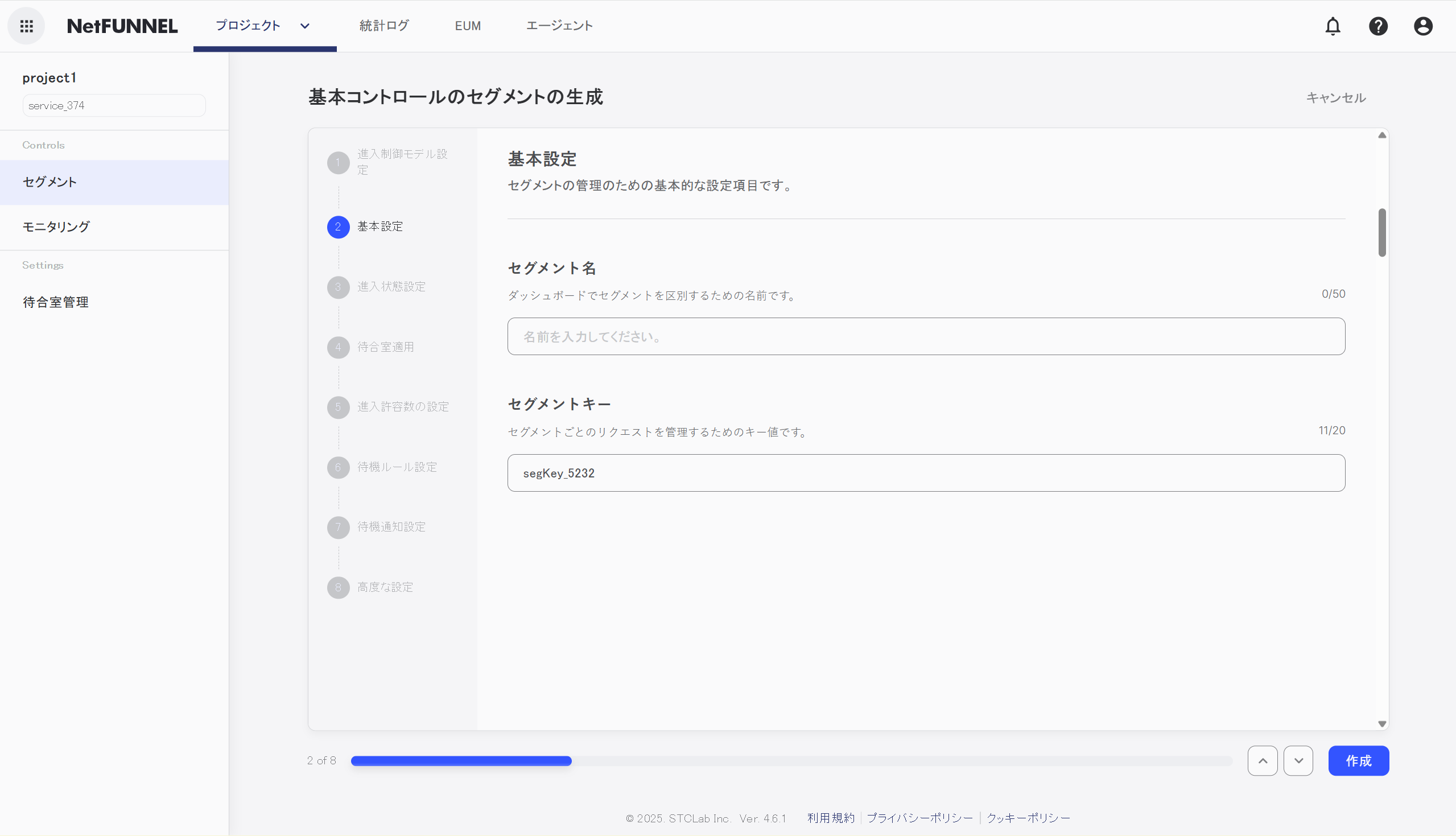
Task: Open モニタリング in the sidebar
Action: pos(56,226)
